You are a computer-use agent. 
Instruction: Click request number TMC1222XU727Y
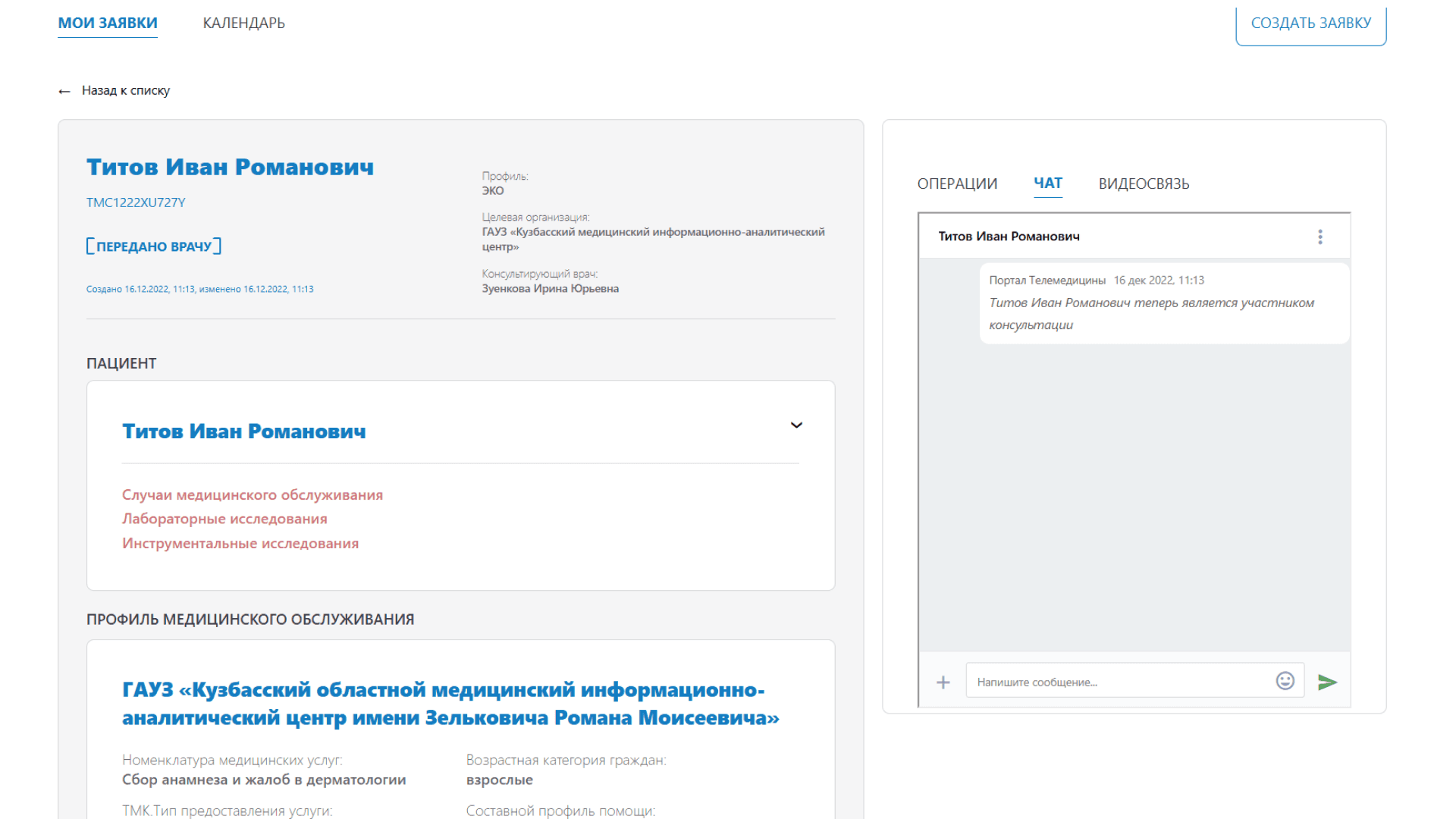(136, 202)
